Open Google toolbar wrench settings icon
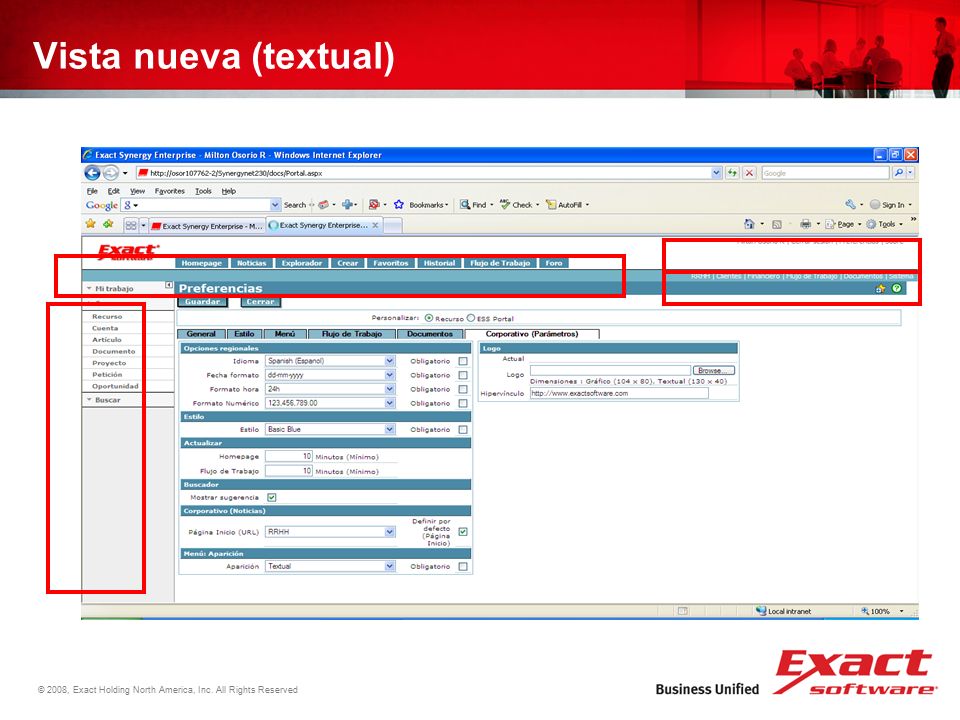This screenshot has height=720, width=960. coord(850,204)
